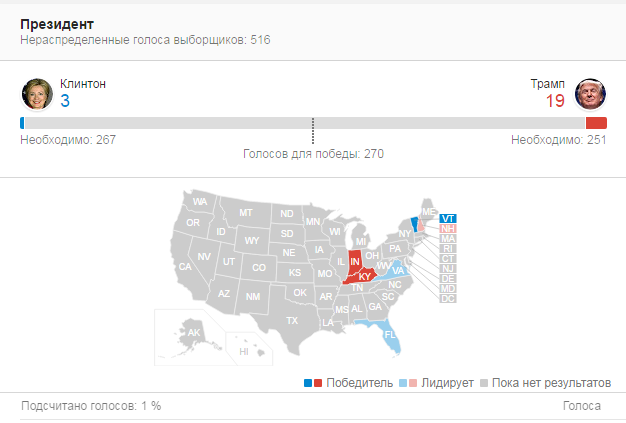Click the red Trump end of progress bar

click(x=596, y=123)
